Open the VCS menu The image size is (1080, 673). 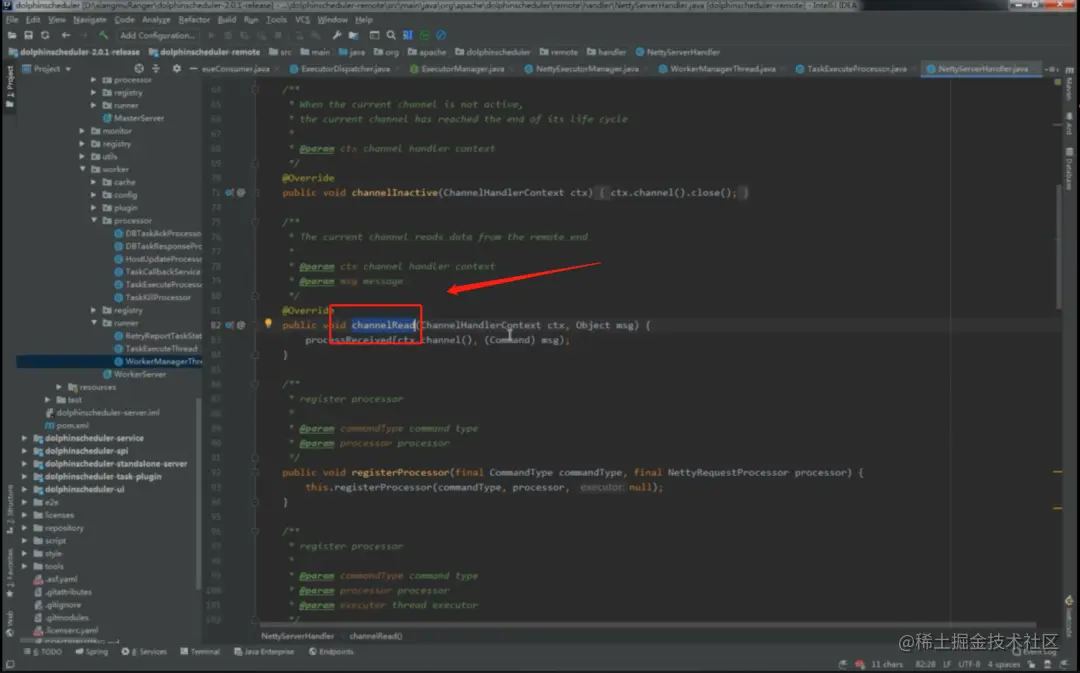point(302,20)
